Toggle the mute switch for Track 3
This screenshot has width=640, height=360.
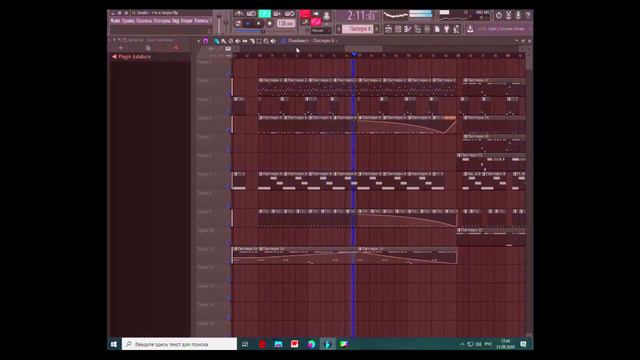[x=229, y=112]
